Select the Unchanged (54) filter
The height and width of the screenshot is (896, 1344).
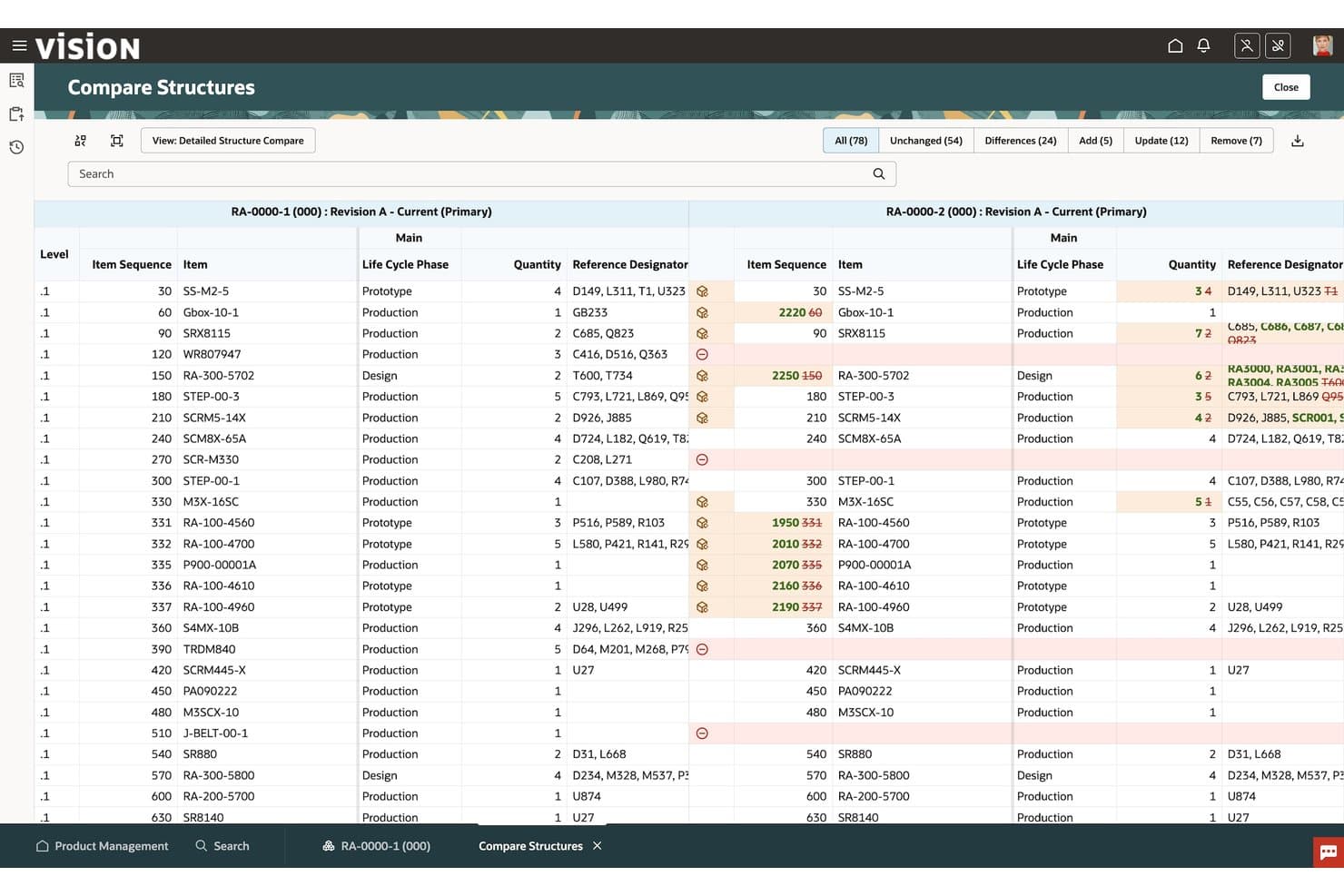click(x=925, y=141)
